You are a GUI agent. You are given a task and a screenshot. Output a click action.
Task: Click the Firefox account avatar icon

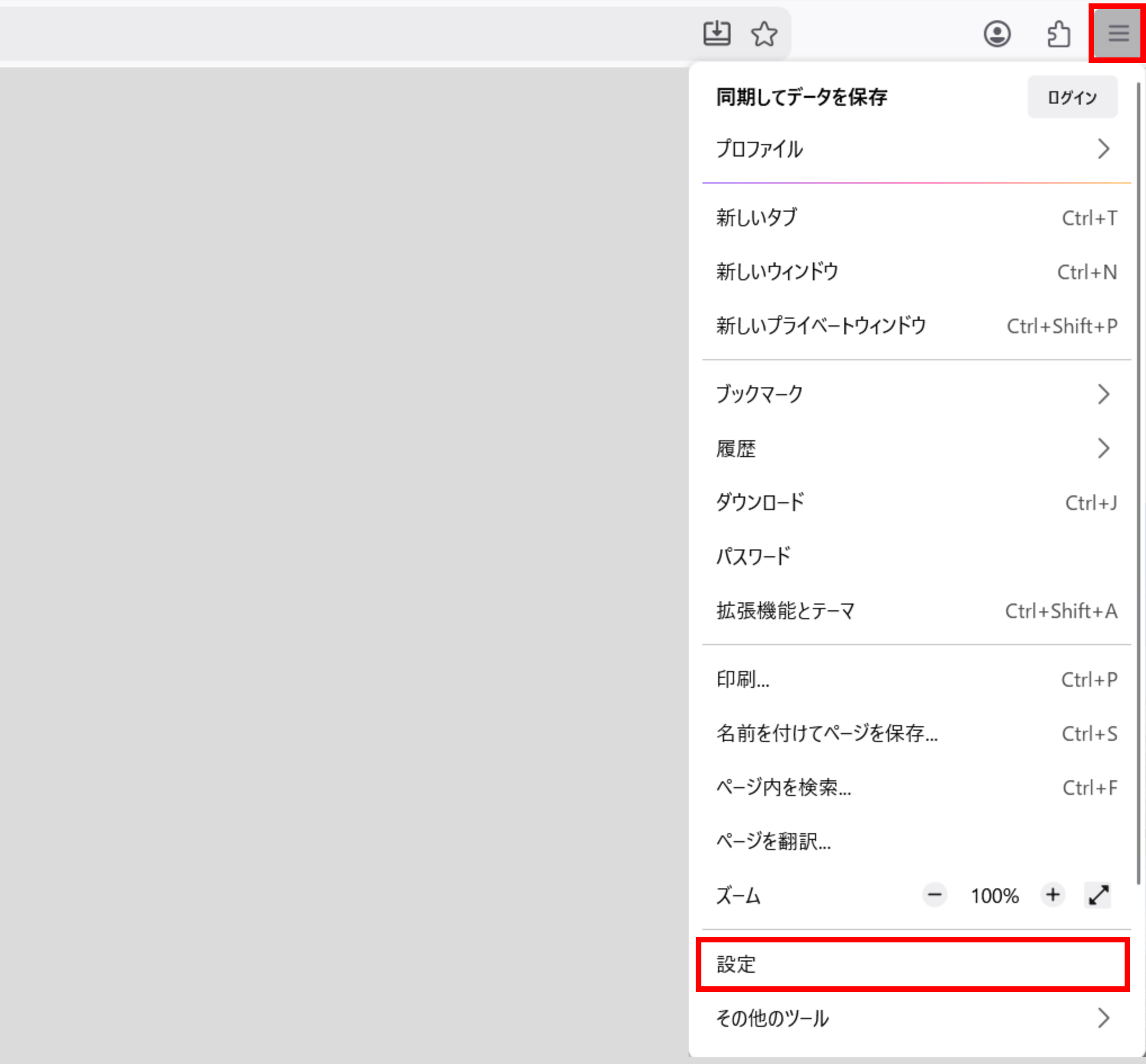pyautogui.click(x=997, y=33)
